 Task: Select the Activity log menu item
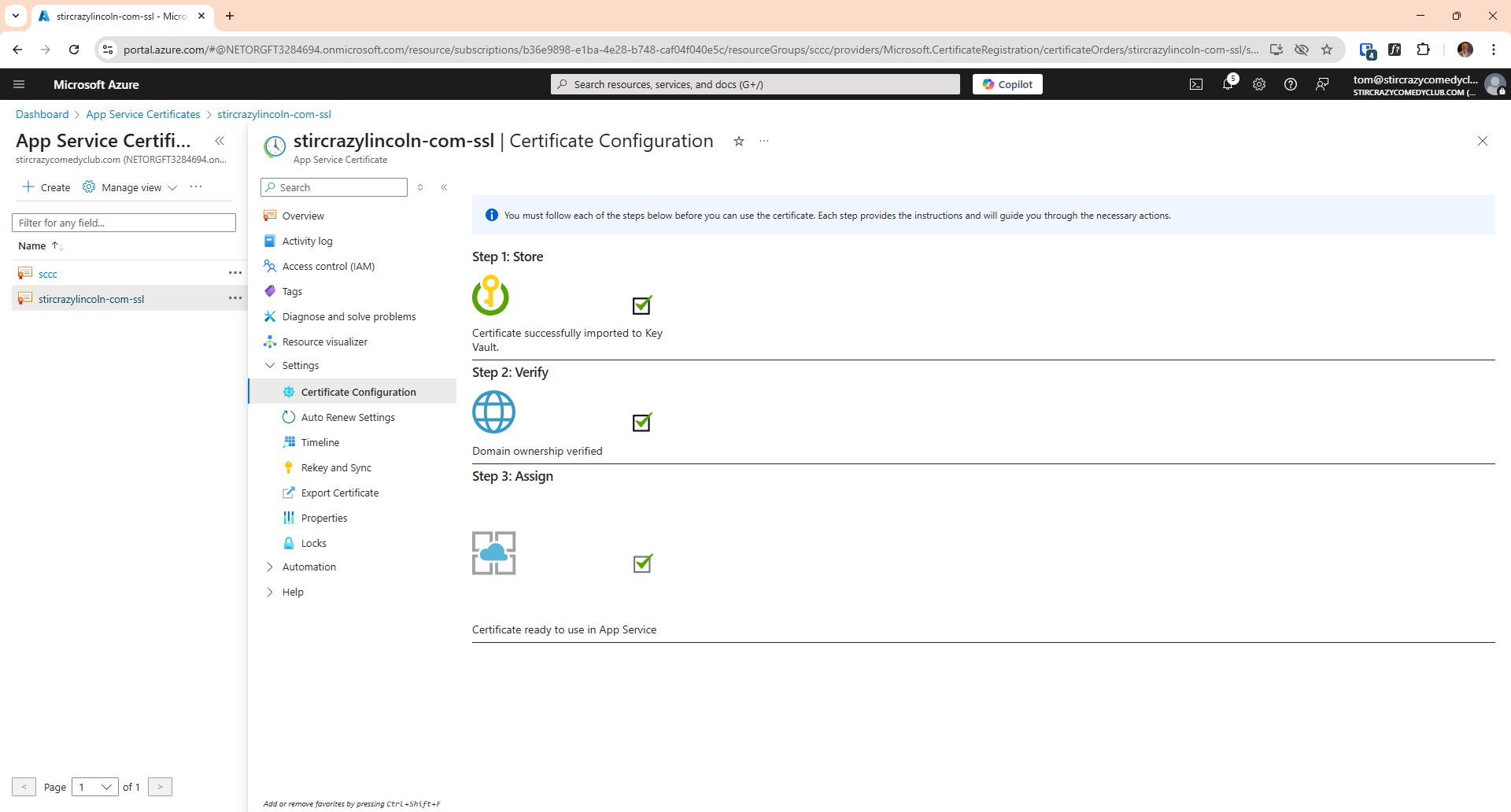pos(307,241)
